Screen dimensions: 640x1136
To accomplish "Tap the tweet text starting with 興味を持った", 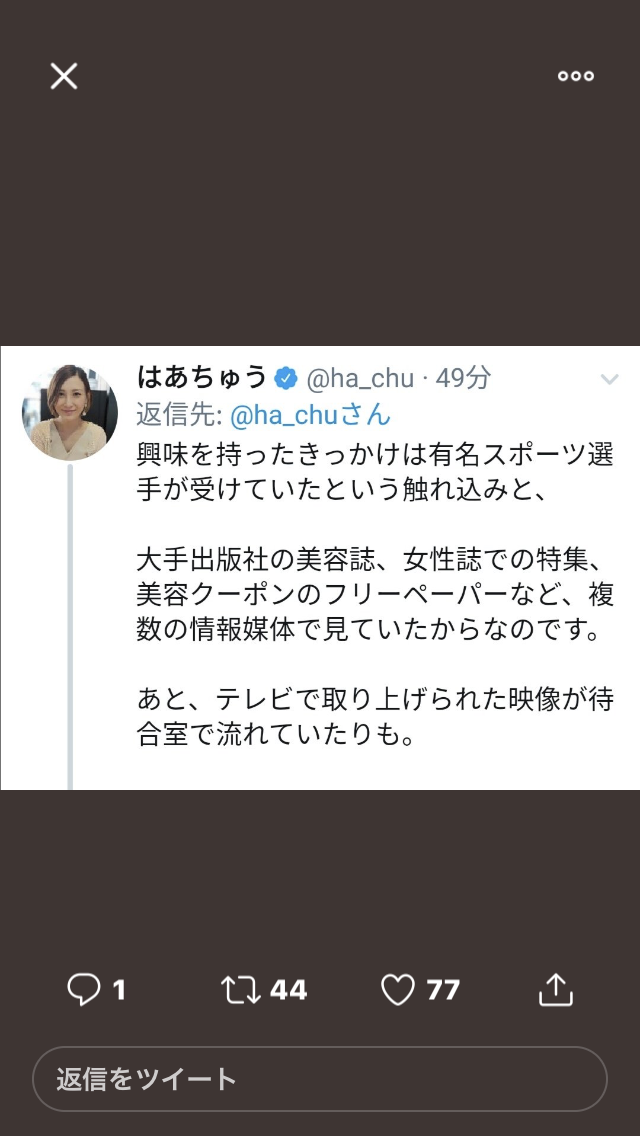I will click(375, 472).
